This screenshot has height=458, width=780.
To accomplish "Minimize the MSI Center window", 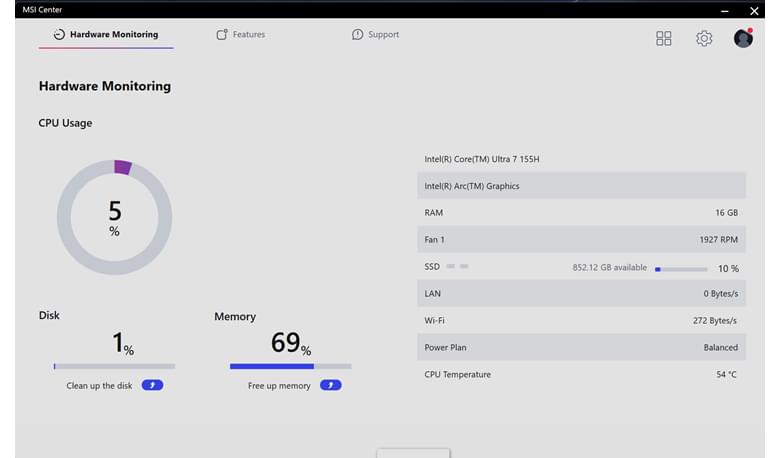I will point(725,10).
